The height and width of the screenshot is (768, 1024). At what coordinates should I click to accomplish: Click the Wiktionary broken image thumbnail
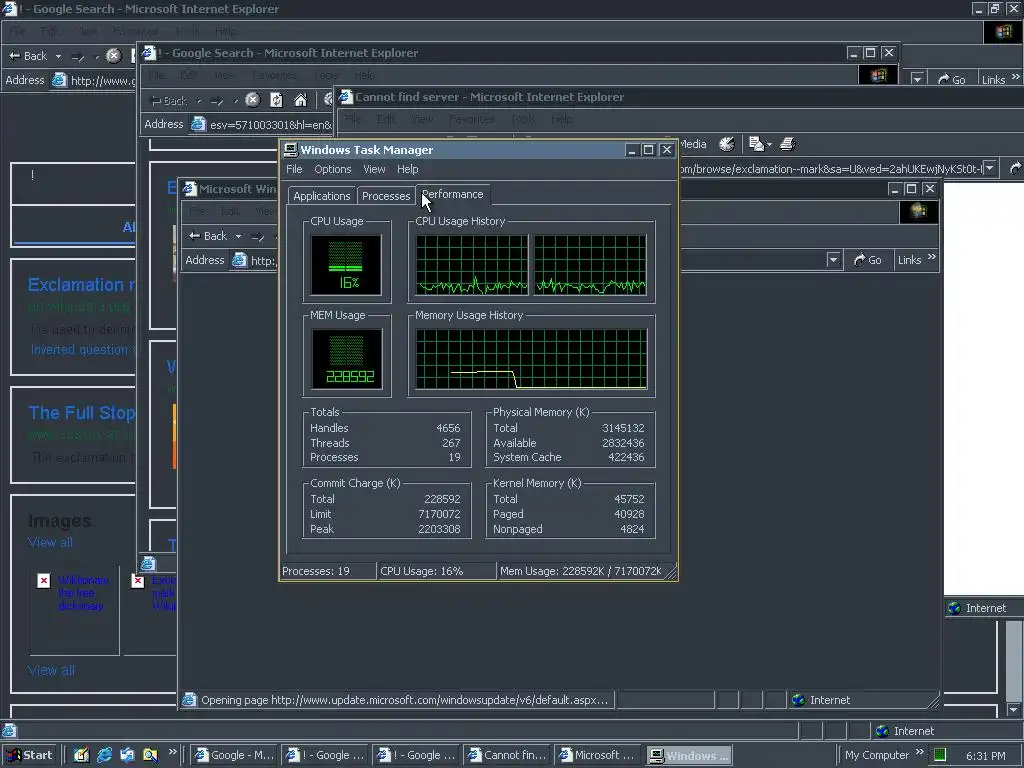(x=44, y=580)
